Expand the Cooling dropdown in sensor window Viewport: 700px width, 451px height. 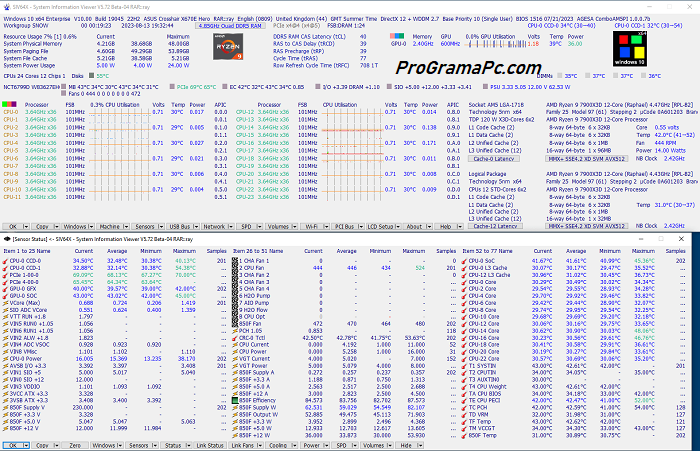point(278,444)
